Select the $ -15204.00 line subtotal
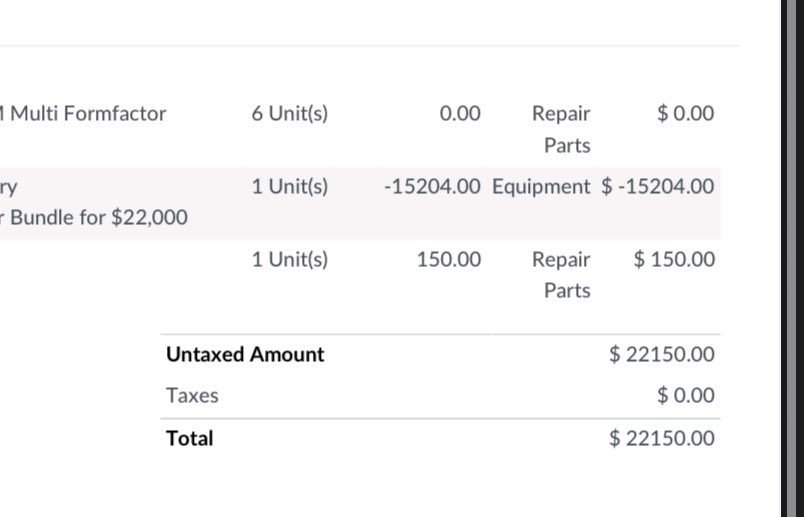This screenshot has width=804, height=517. [658, 186]
